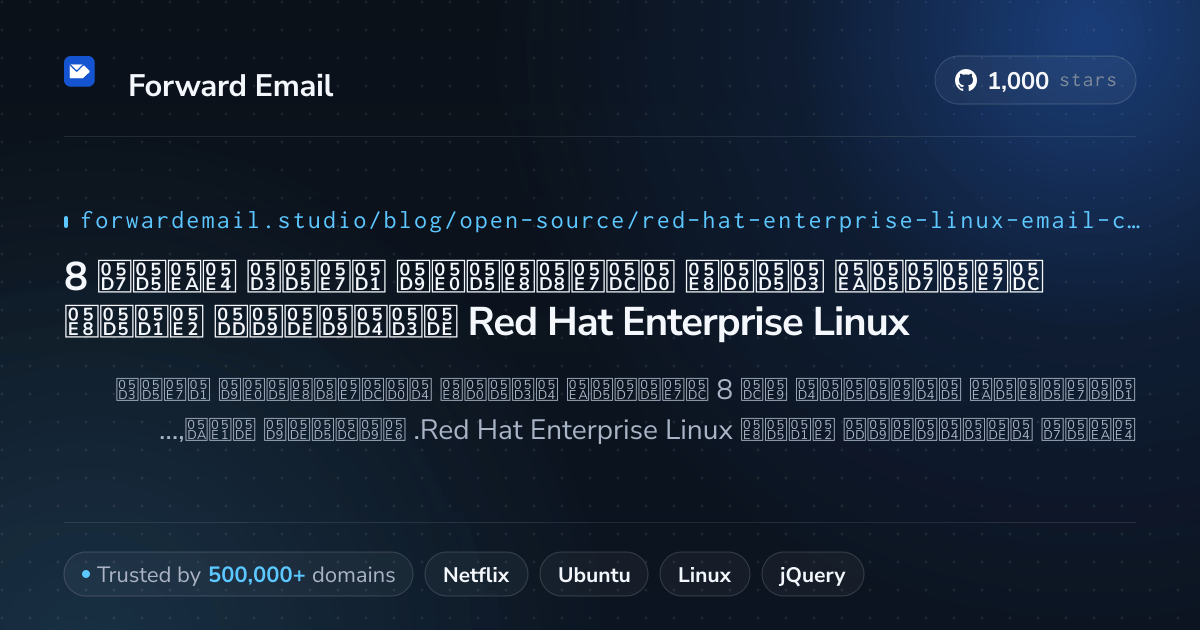Viewport: 1200px width, 630px height.
Task: Click the number 8 starting the headline
Action: (x=74, y=277)
